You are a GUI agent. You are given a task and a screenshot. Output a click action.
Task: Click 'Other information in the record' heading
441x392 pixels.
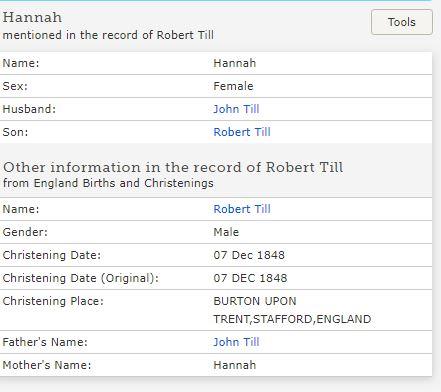173,167
